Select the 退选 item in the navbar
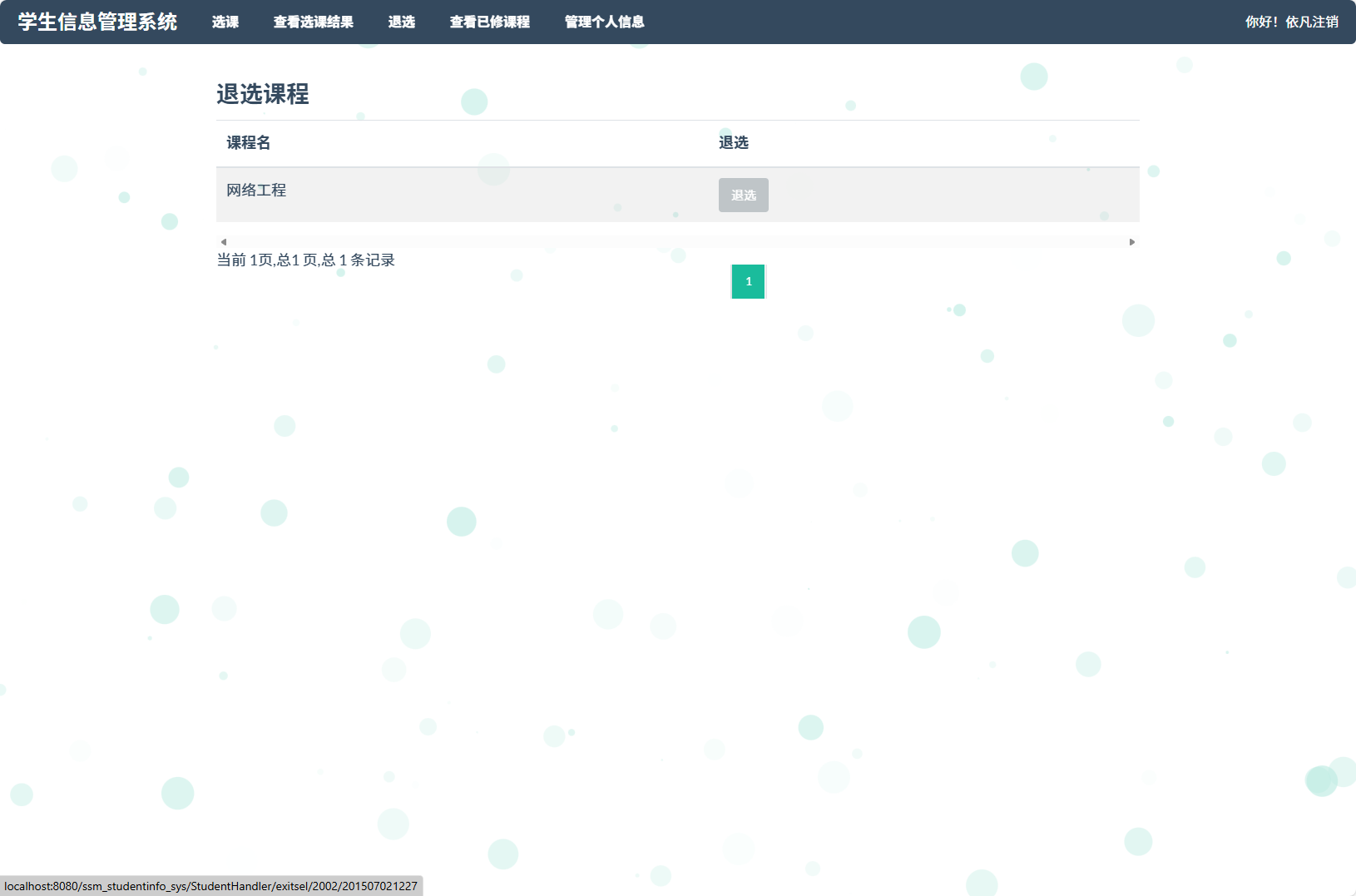Viewport: 1356px width, 896px height. click(402, 22)
